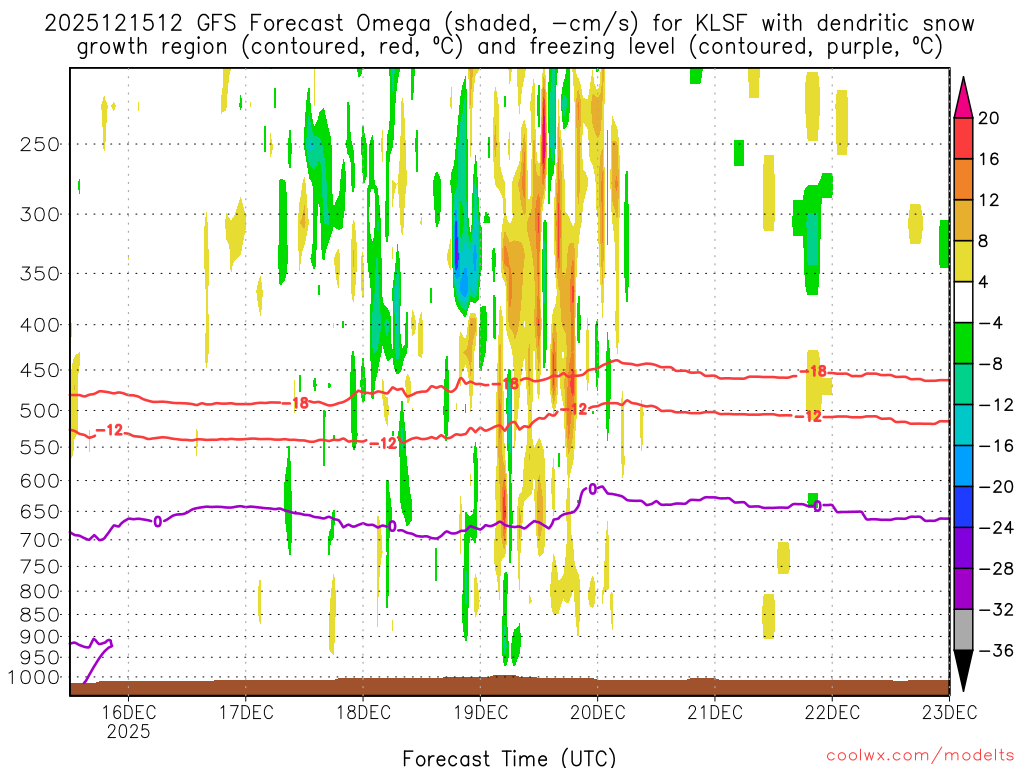Click the 950 pressure level label
The width and height of the screenshot is (1024, 768).
[40, 658]
